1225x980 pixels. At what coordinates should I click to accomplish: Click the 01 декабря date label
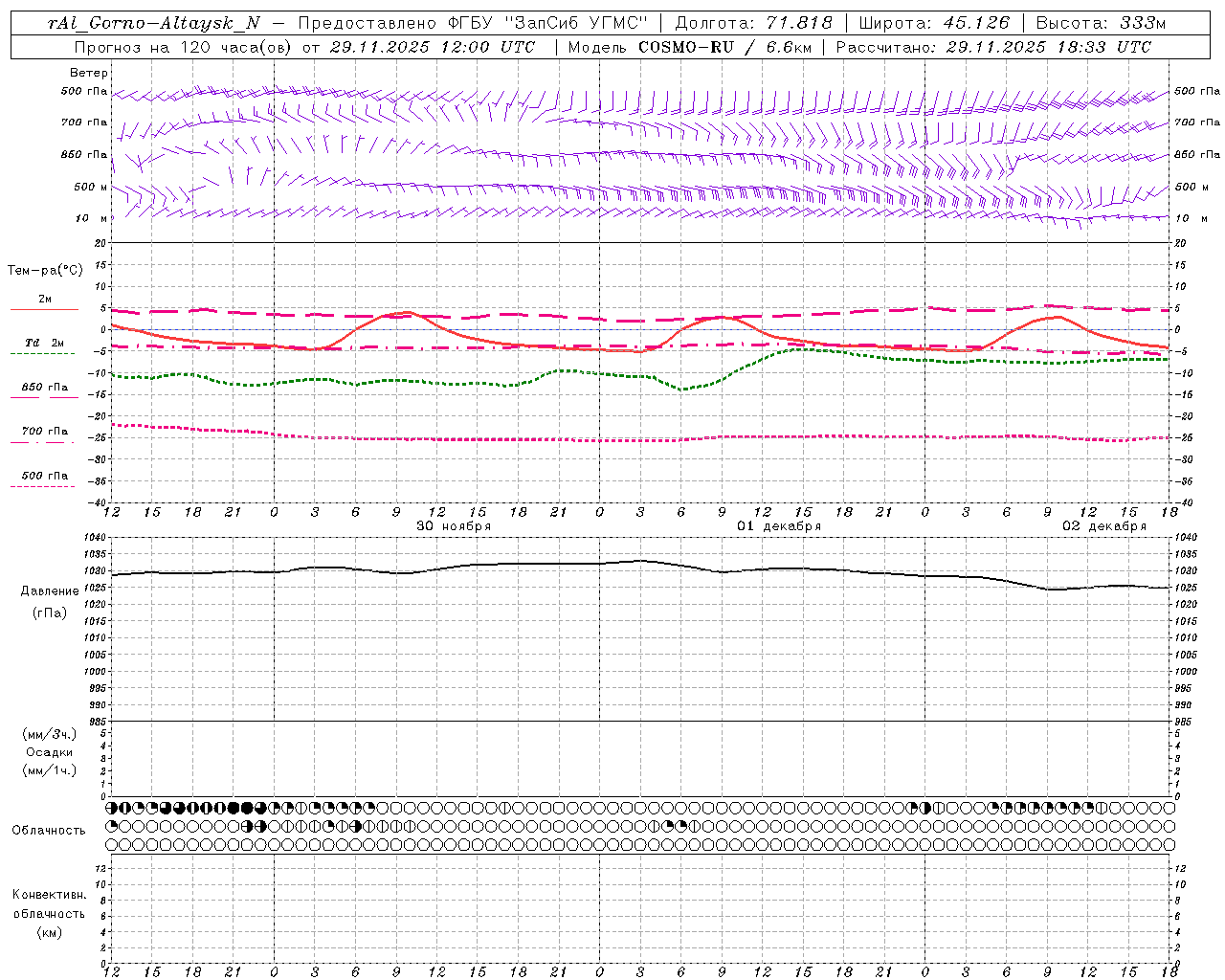pyautogui.click(x=779, y=526)
